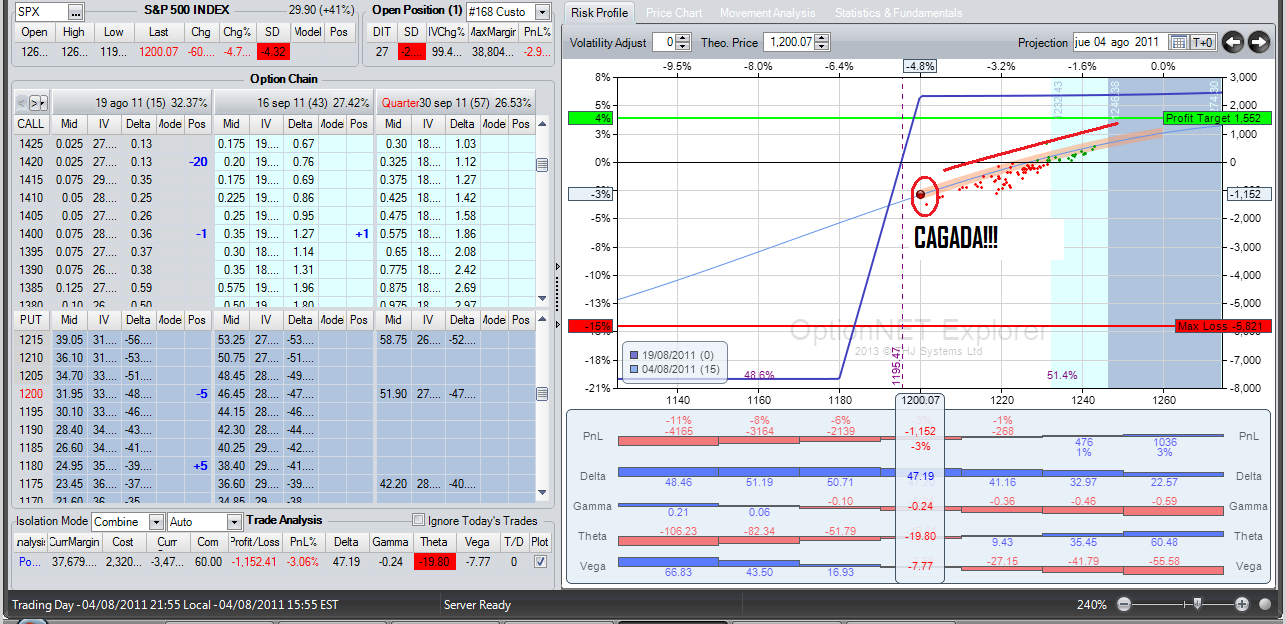This screenshot has height=624, width=1286.
Task: Advance projection date with right arrow
Action: 1259,42
